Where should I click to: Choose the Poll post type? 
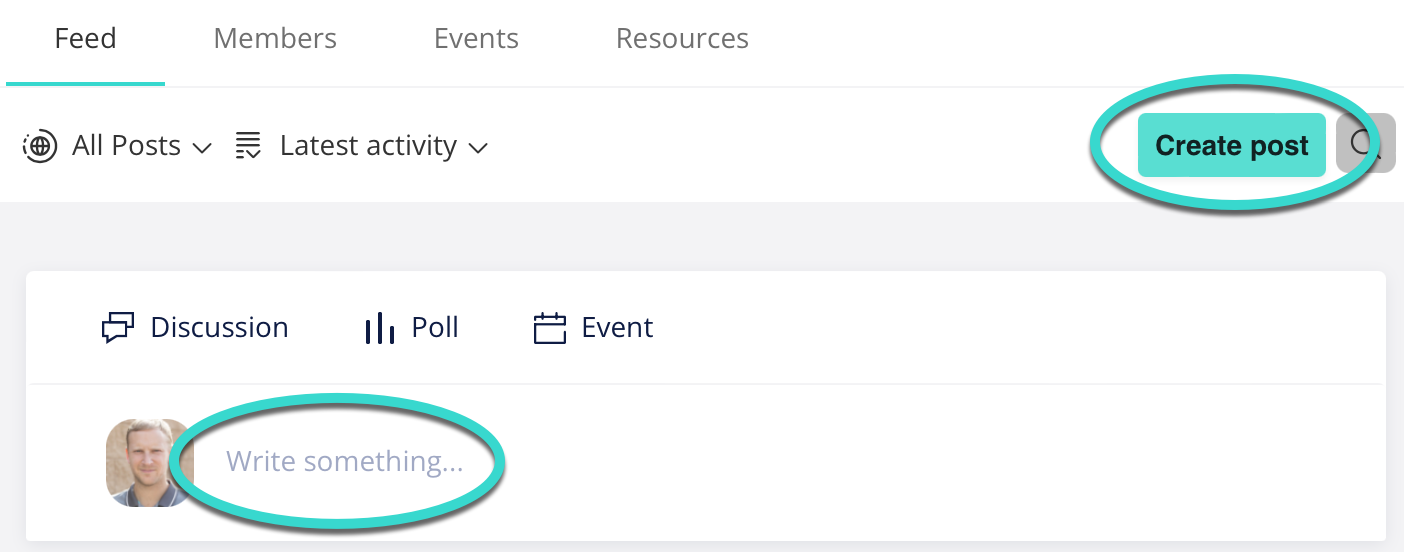coord(412,328)
